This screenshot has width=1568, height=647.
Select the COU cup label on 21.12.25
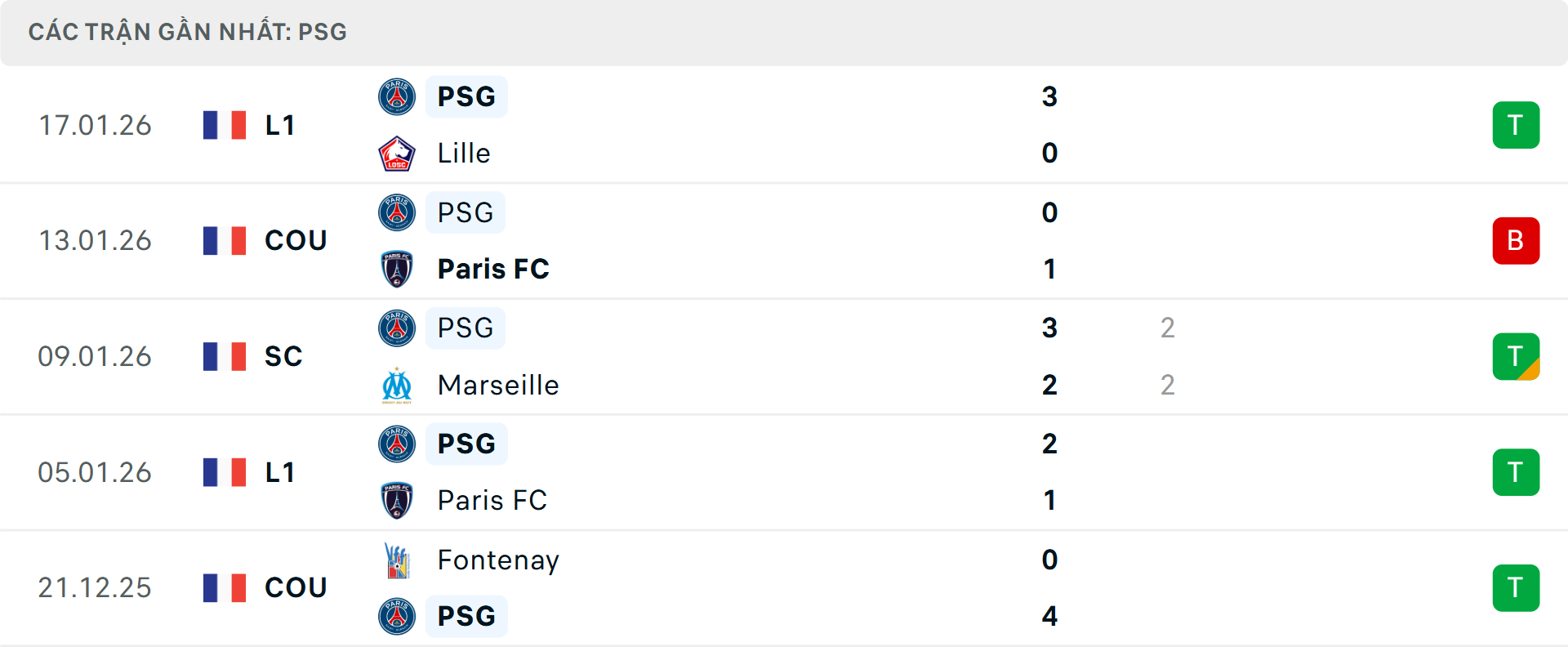point(296,587)
